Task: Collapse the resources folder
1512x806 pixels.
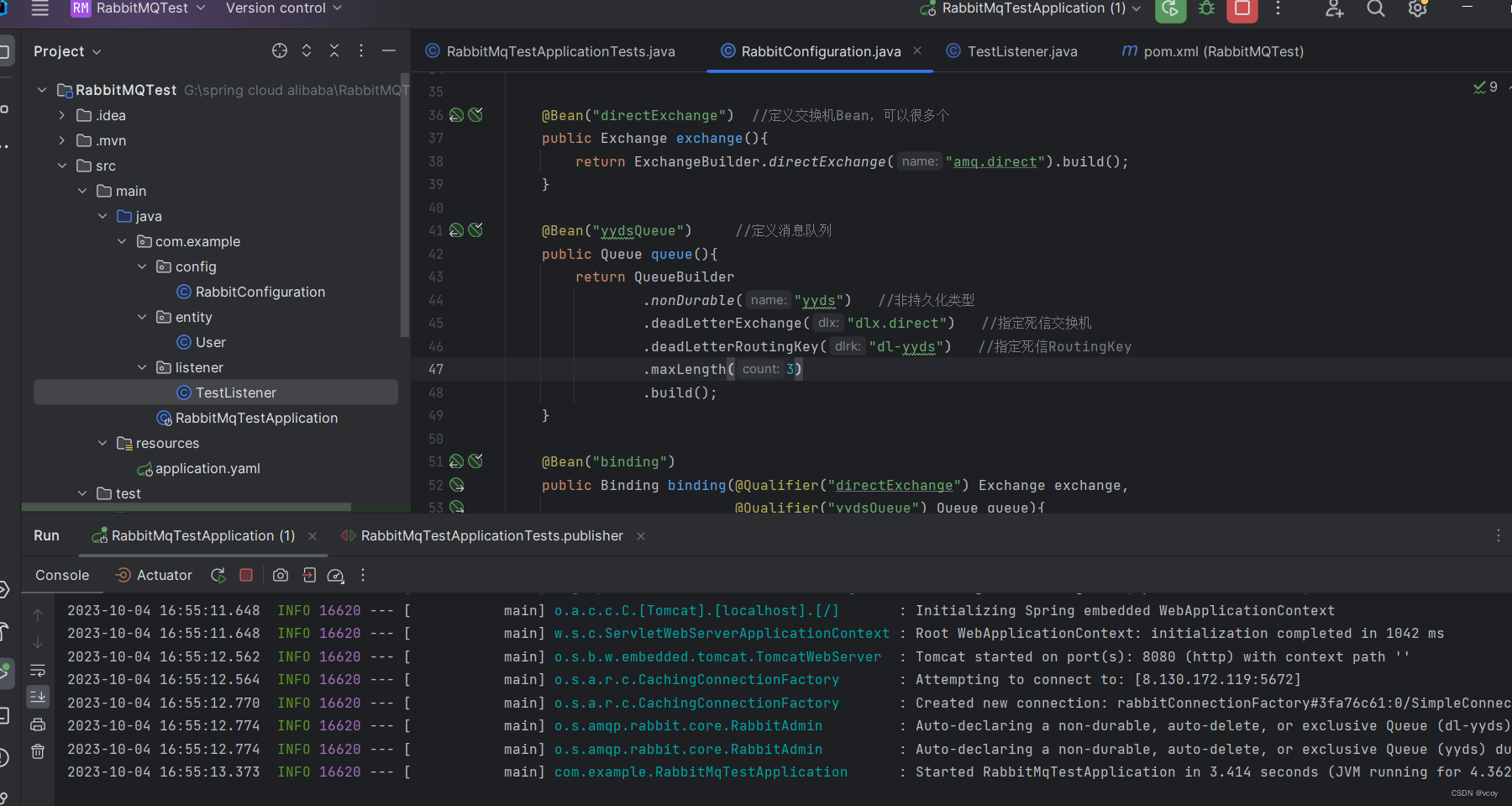Action: [102, 443]
